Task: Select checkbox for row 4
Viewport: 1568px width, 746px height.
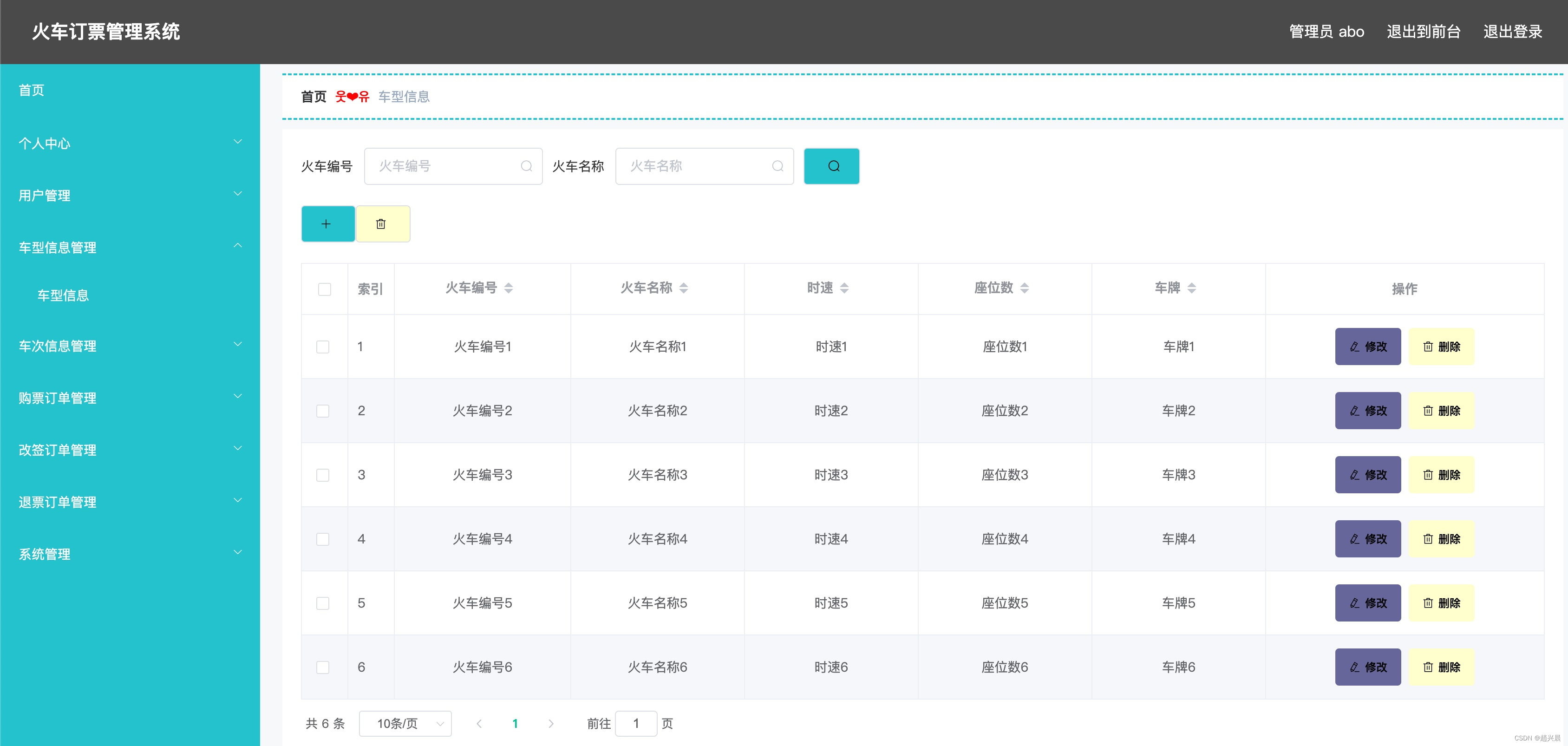Action: coord(323,539)
